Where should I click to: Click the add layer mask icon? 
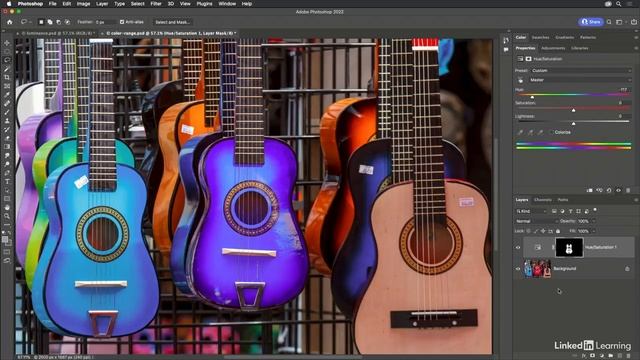tap(593, 356)
